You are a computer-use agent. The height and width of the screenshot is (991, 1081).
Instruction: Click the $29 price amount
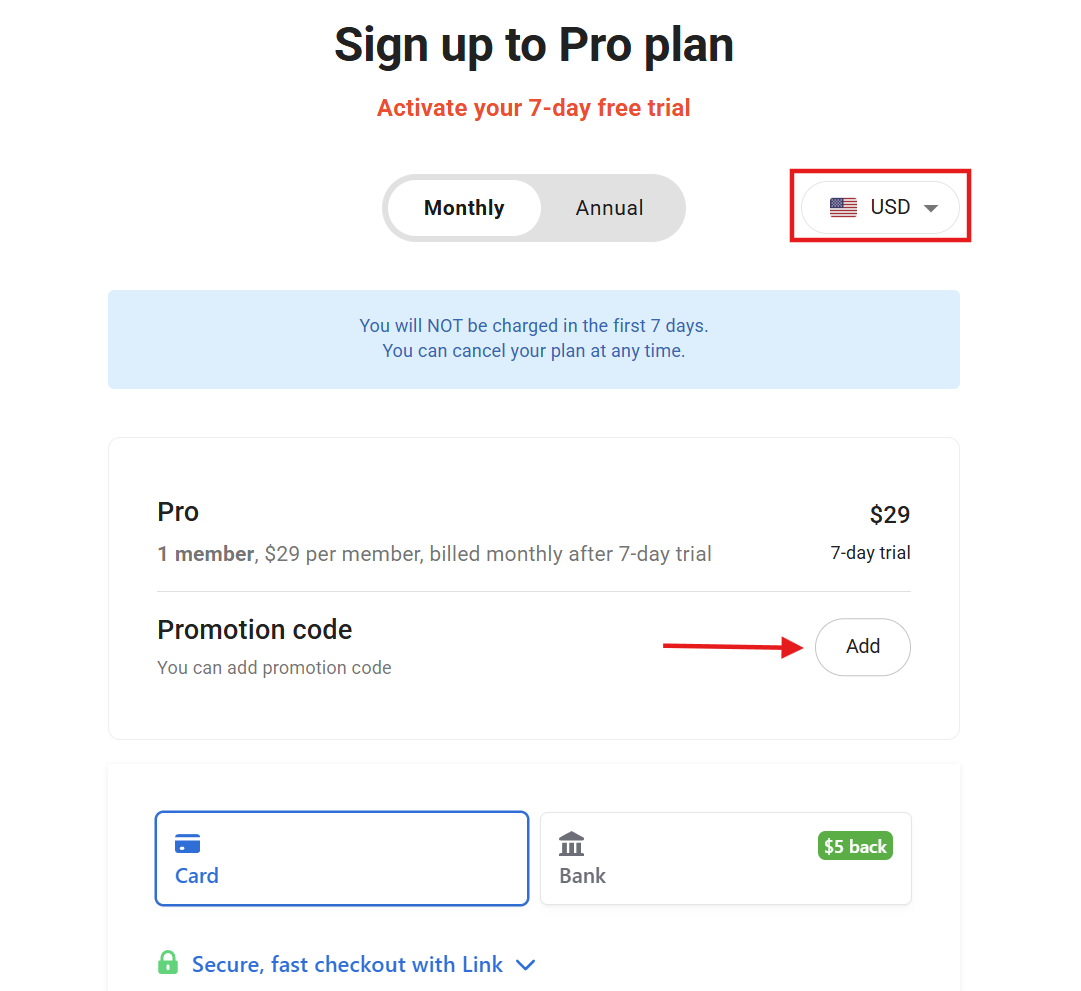(889, 515)
